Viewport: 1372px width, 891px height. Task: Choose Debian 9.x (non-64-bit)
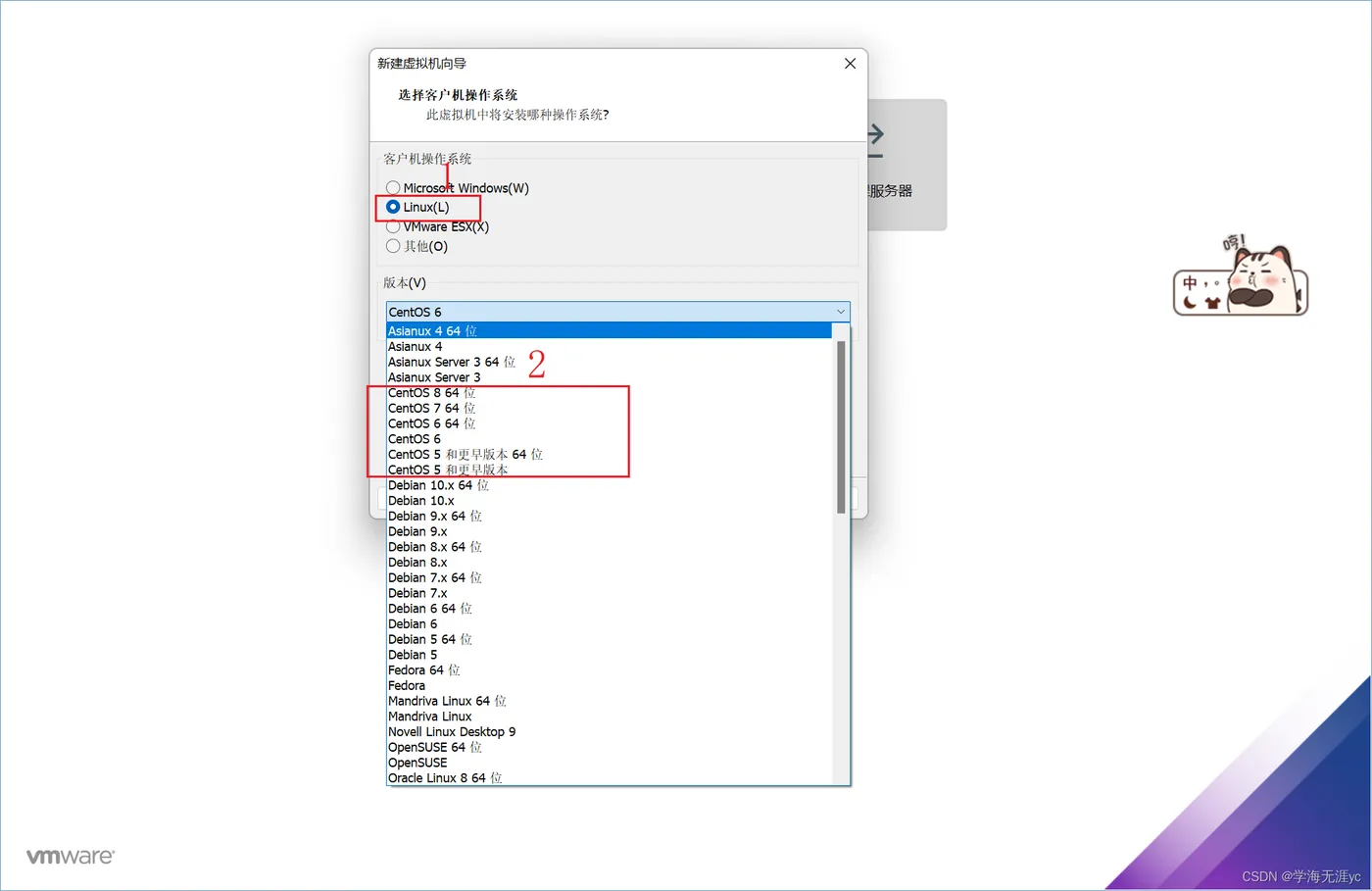point(609,531)
